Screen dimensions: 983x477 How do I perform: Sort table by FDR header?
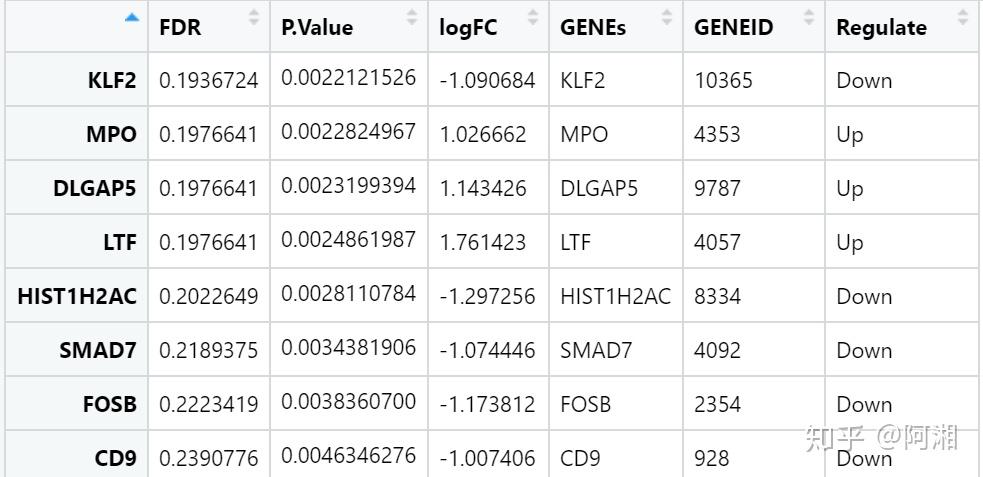181,27
